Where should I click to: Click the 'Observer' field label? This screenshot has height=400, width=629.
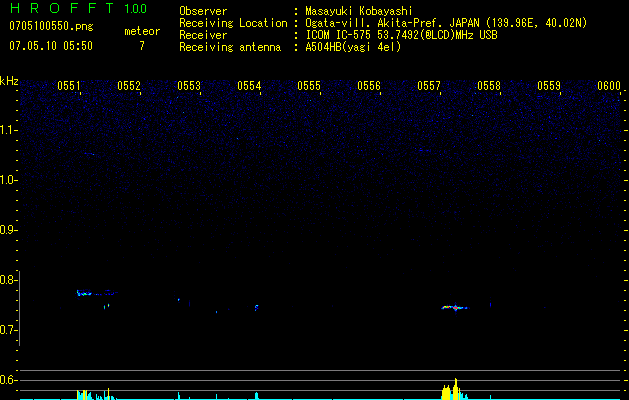203,11
